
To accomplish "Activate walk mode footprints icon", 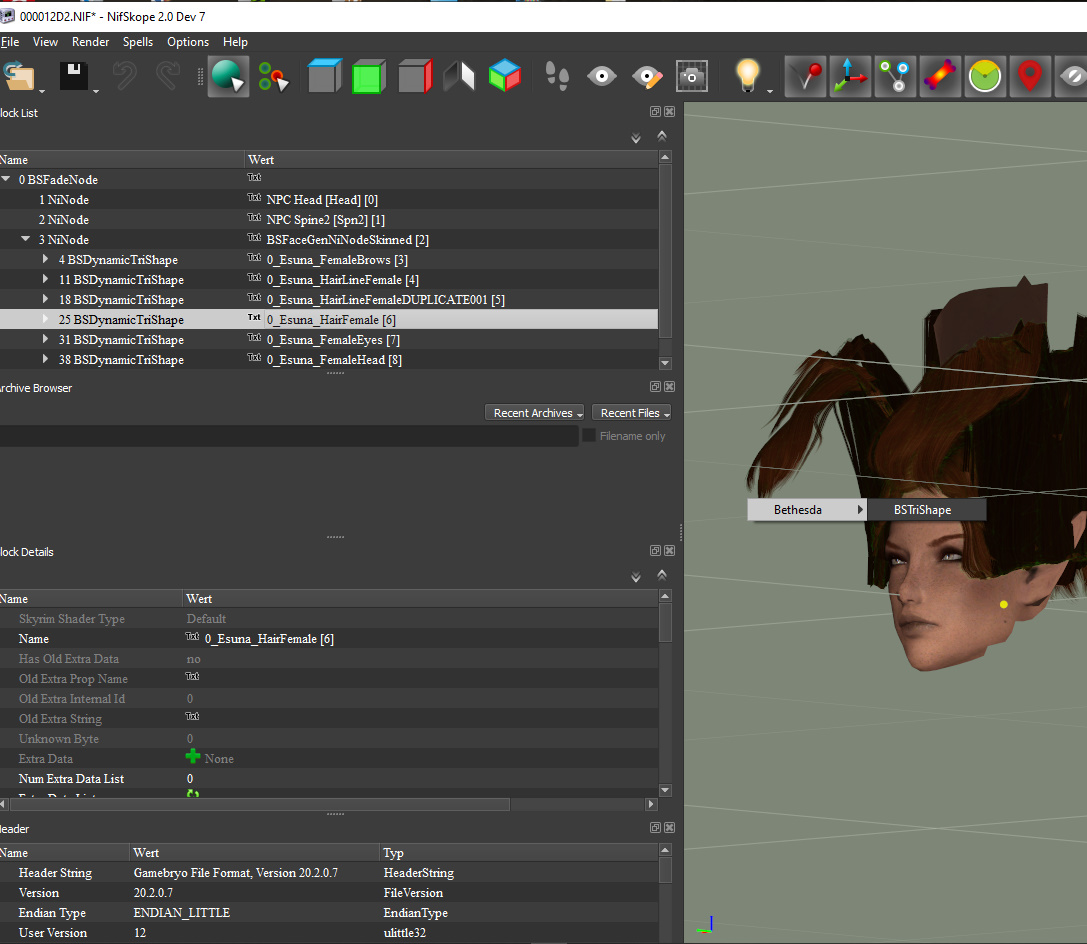I will pos(557,76).
